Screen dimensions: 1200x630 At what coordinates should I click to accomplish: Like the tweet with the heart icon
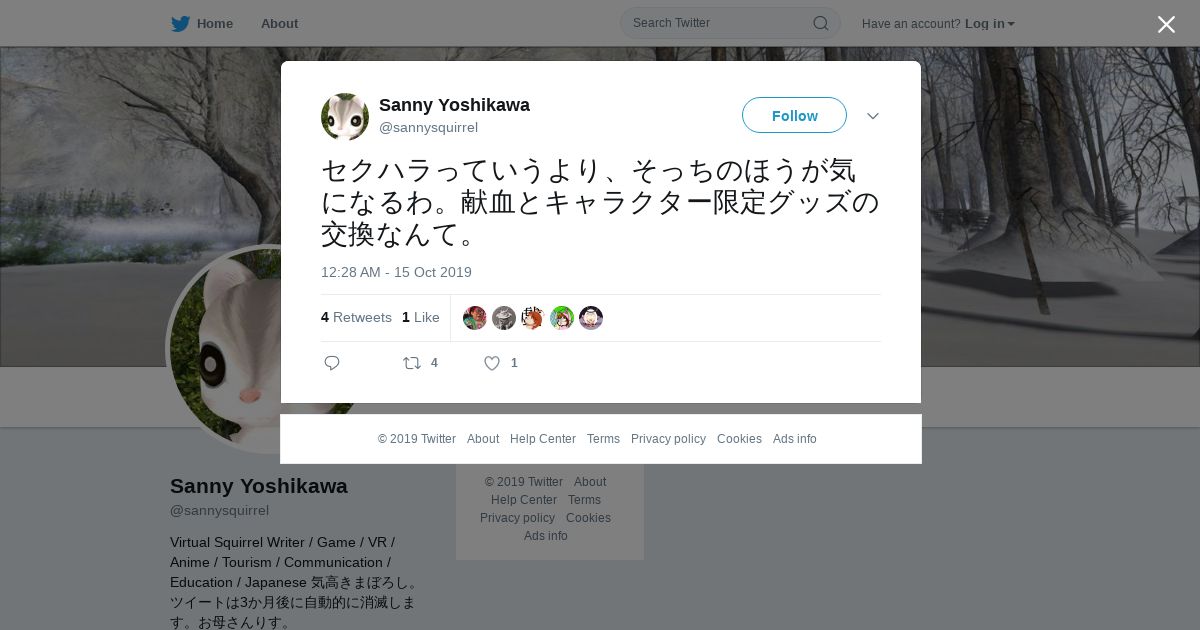point(492,363)
